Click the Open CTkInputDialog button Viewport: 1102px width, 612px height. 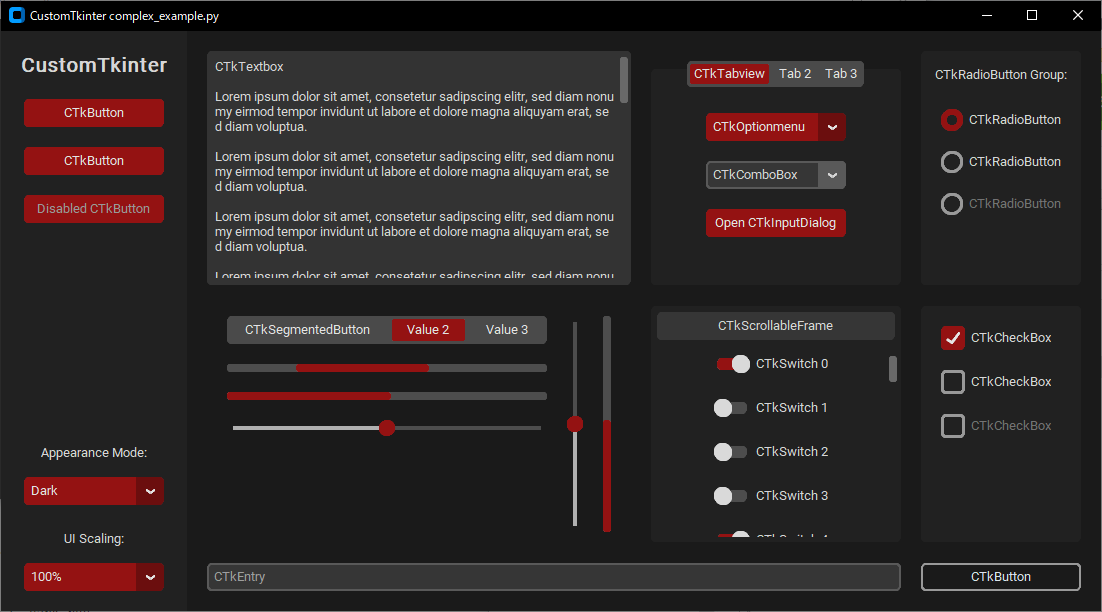775,222
